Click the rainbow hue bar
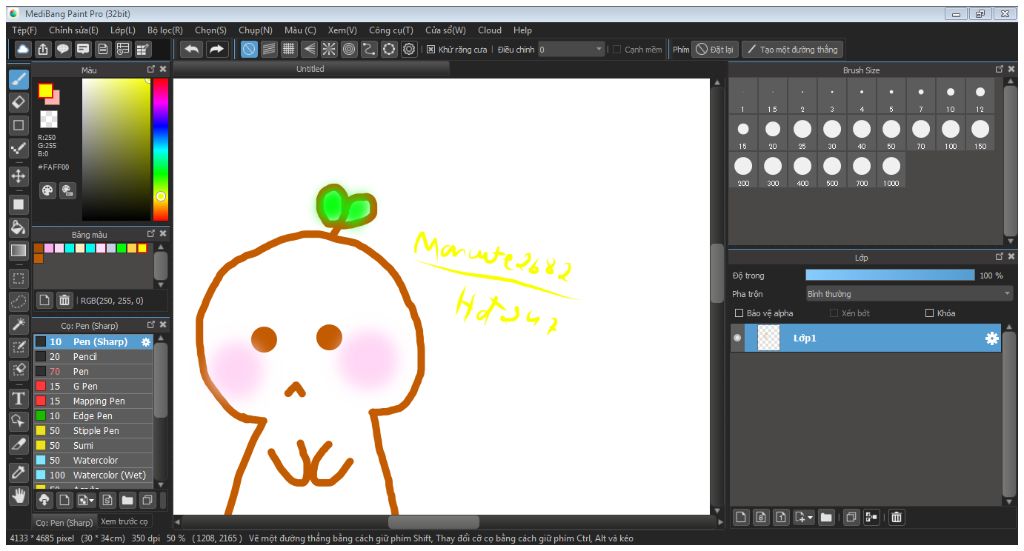1024x551 pixels. coord(160,150)
